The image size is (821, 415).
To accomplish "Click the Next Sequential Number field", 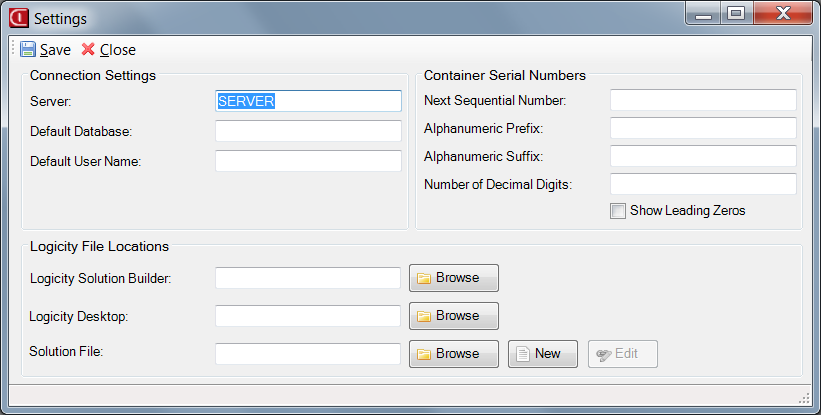I will click(x=703, y=100).
